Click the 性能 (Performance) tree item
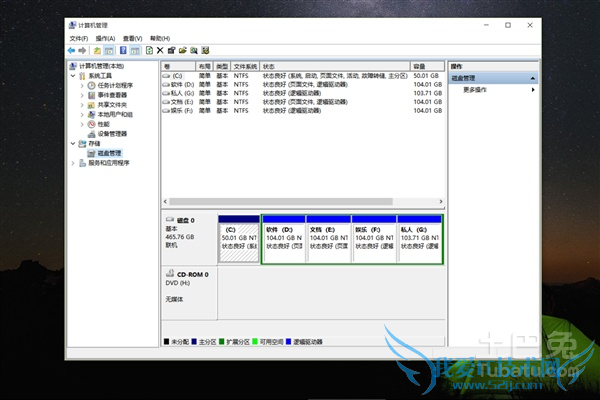The width and height of the screenshot is (600, 400). click(104, 124)
